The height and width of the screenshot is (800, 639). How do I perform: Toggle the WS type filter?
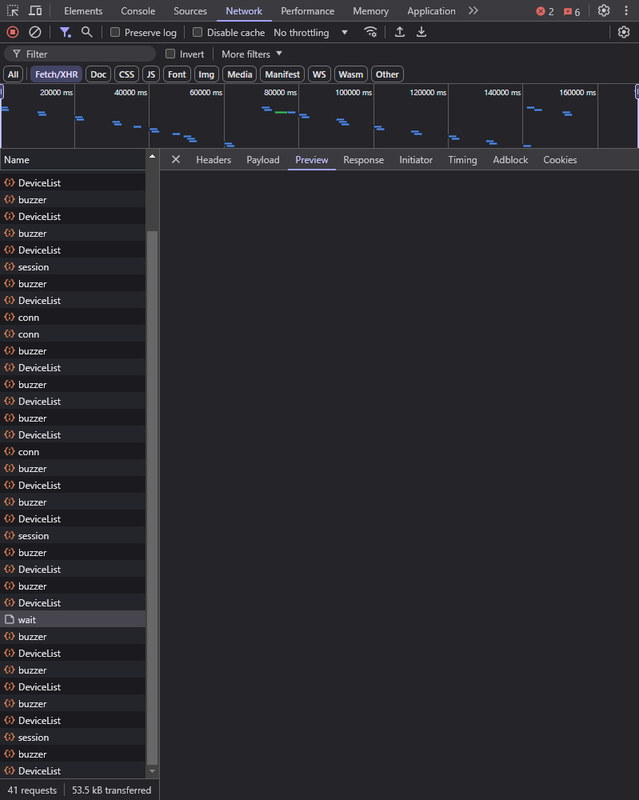click(319, 74)
